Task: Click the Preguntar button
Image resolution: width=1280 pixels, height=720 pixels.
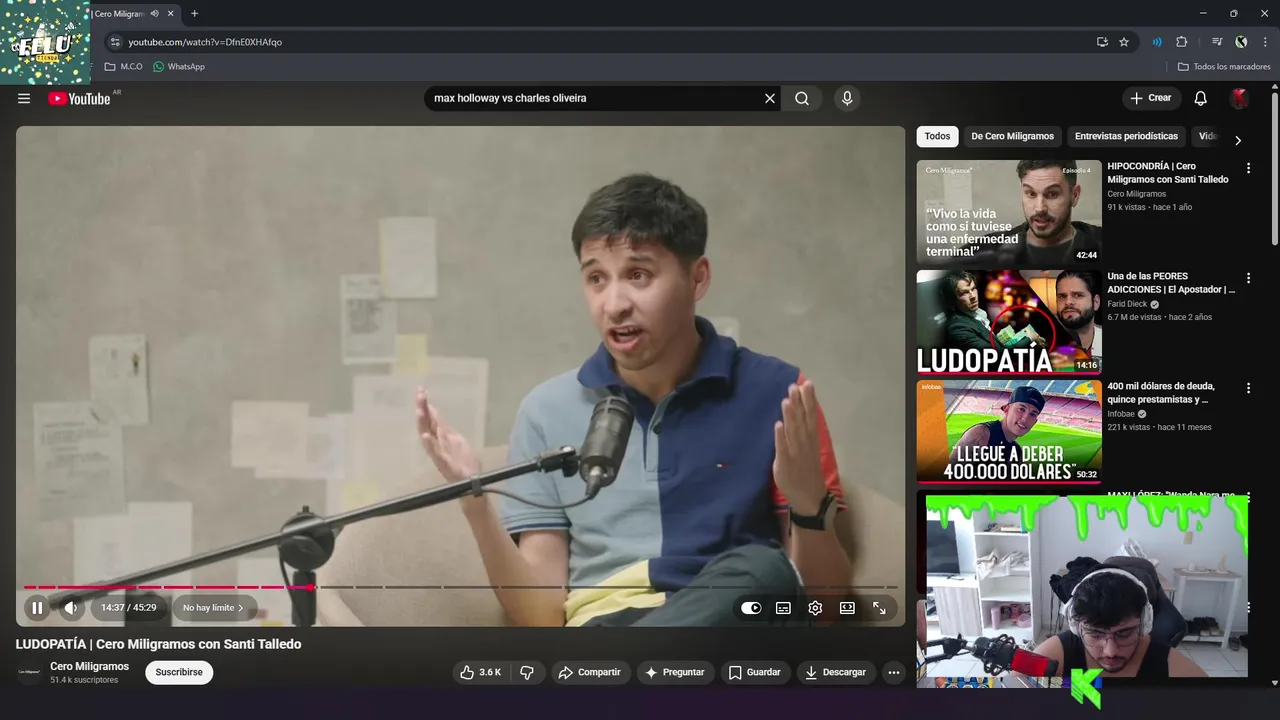Action: (675, 672)
